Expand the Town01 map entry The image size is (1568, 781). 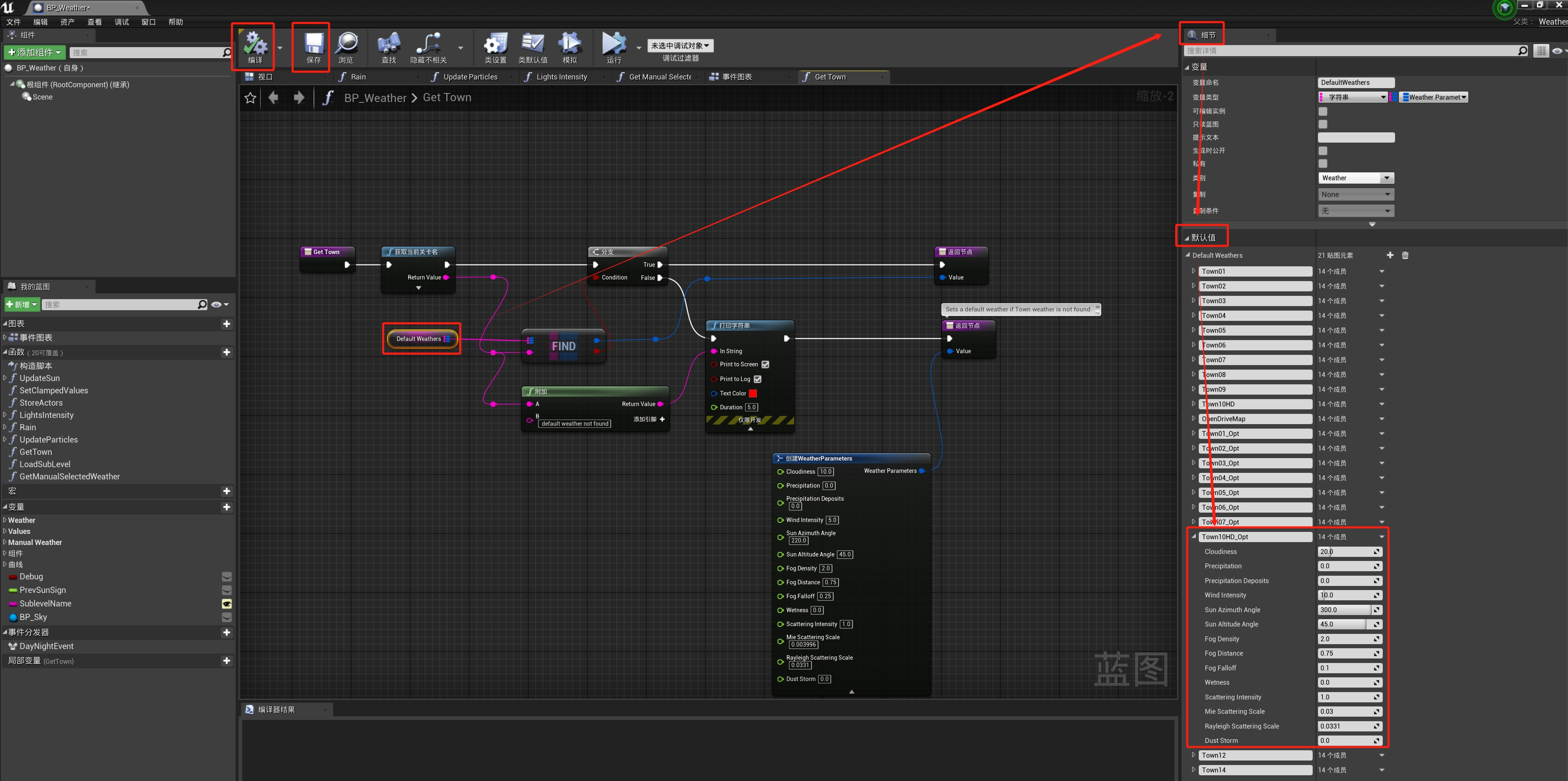pyautogui.click(x=1193, y=271)
